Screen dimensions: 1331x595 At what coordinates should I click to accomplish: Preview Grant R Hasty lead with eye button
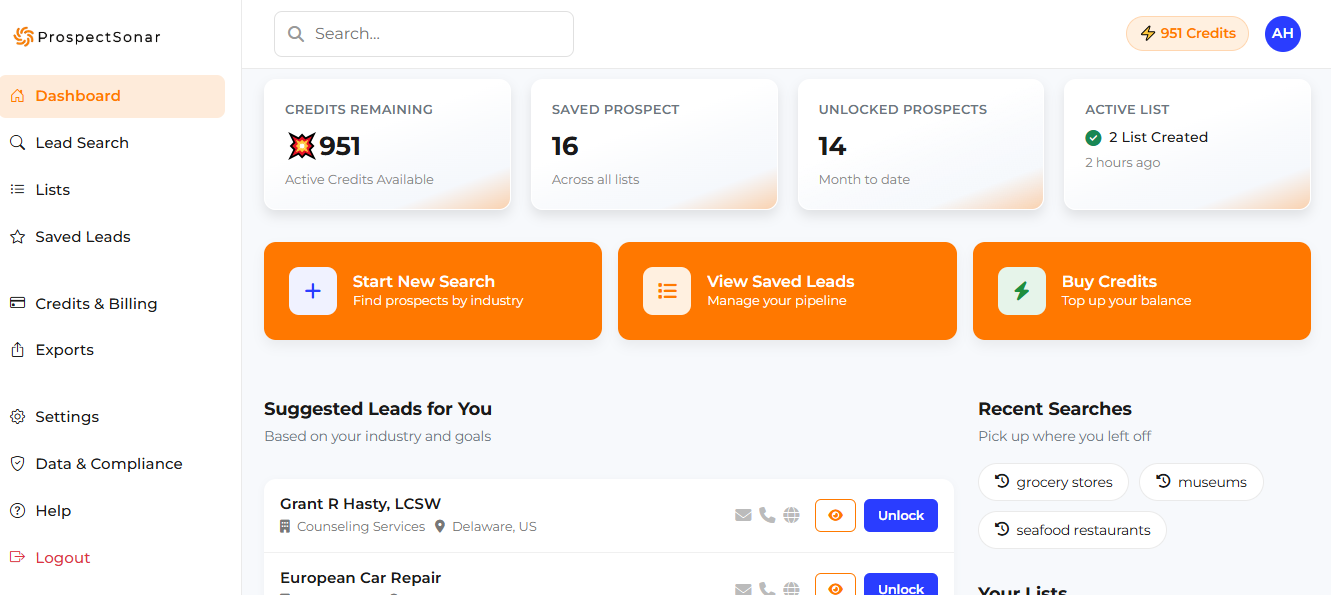(x=835, y=515)
